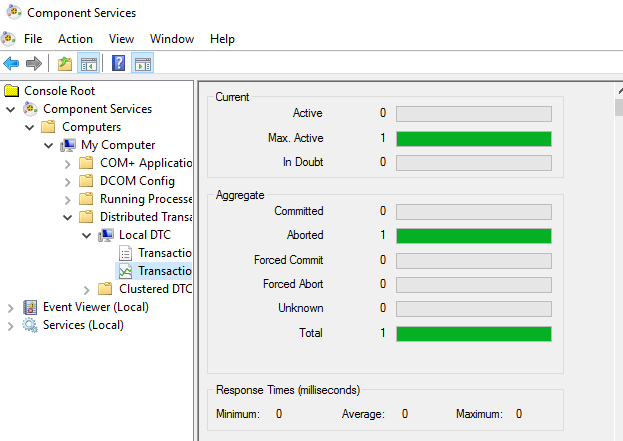
Task: Expand the Clustered DTCs folder node
Action: click(x=86, y=289)
